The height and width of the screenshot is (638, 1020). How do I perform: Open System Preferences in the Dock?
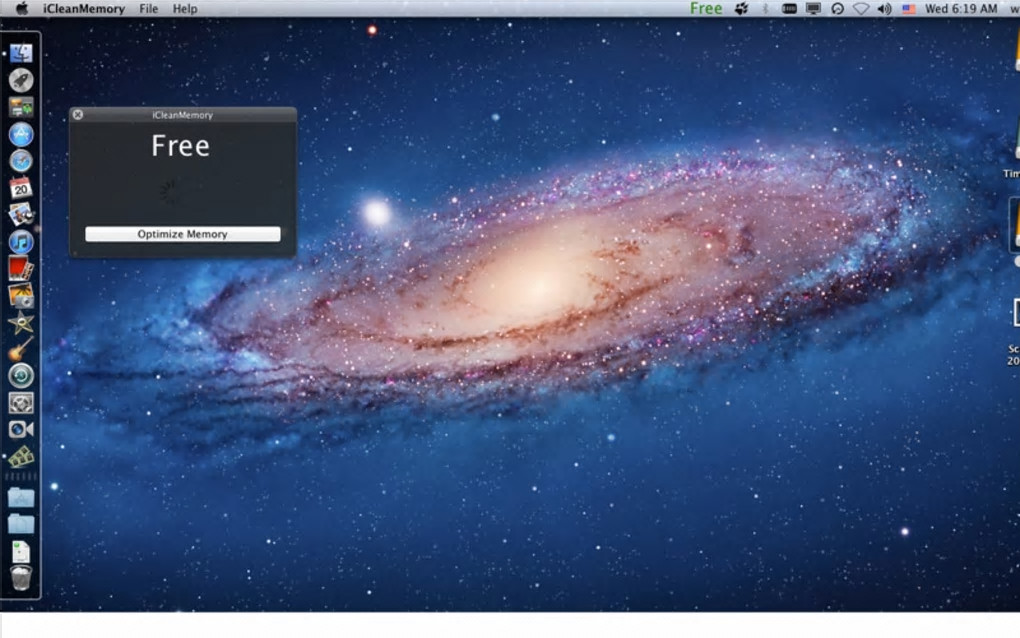(x=21, y=403)
